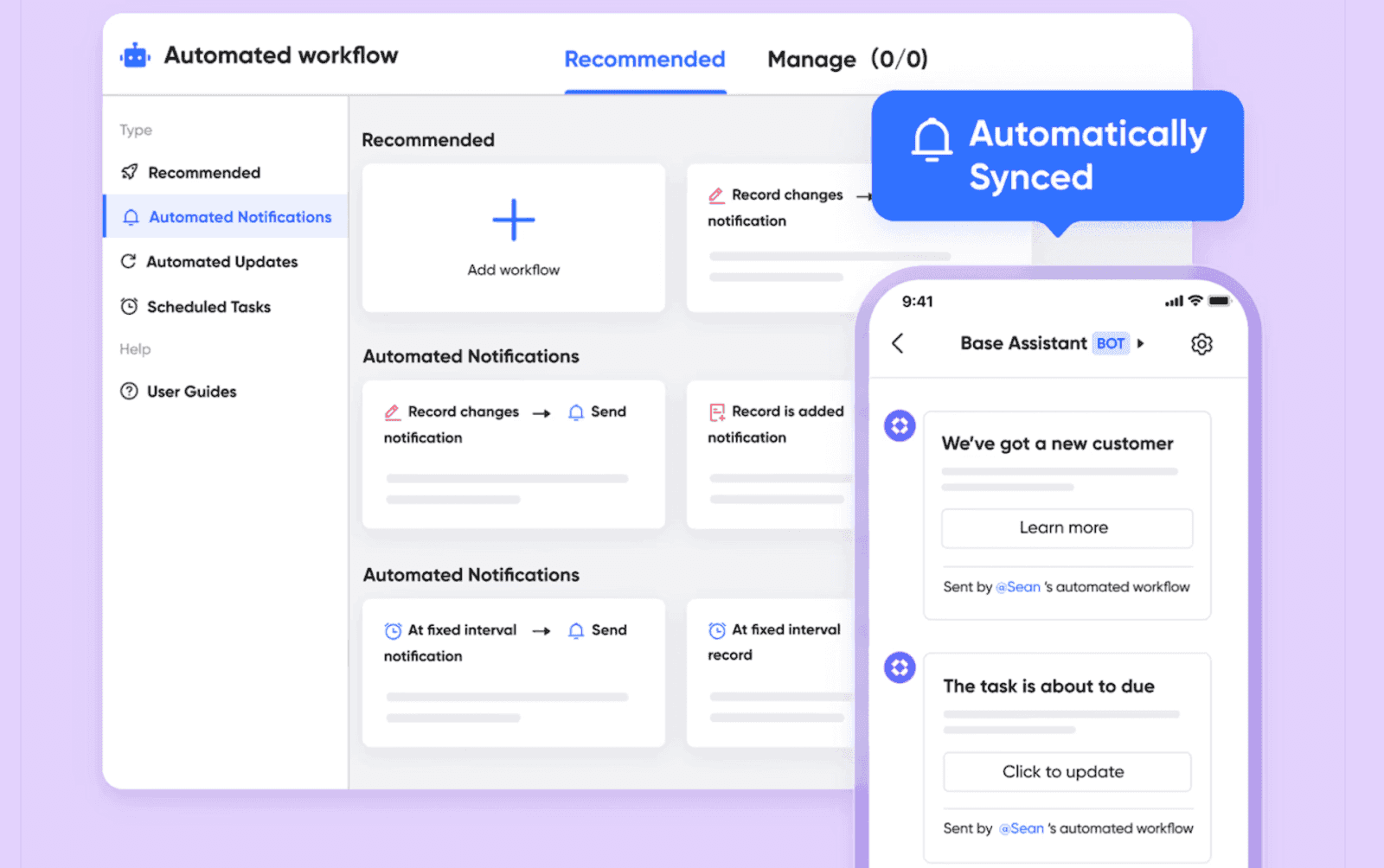Click the rocket icon beside Recommended in sidebar
The image size is (1384, 868).
coord(128,172)
